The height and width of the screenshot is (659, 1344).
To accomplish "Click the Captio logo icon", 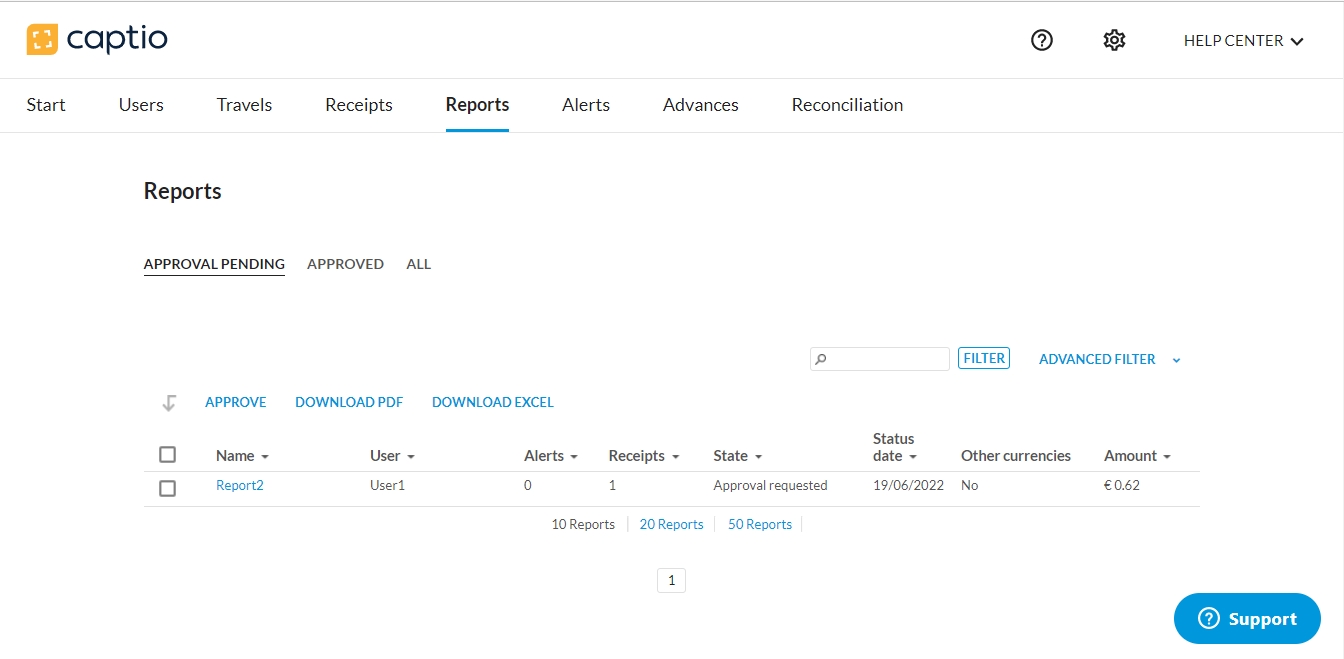I will click(x=42, y=40).
